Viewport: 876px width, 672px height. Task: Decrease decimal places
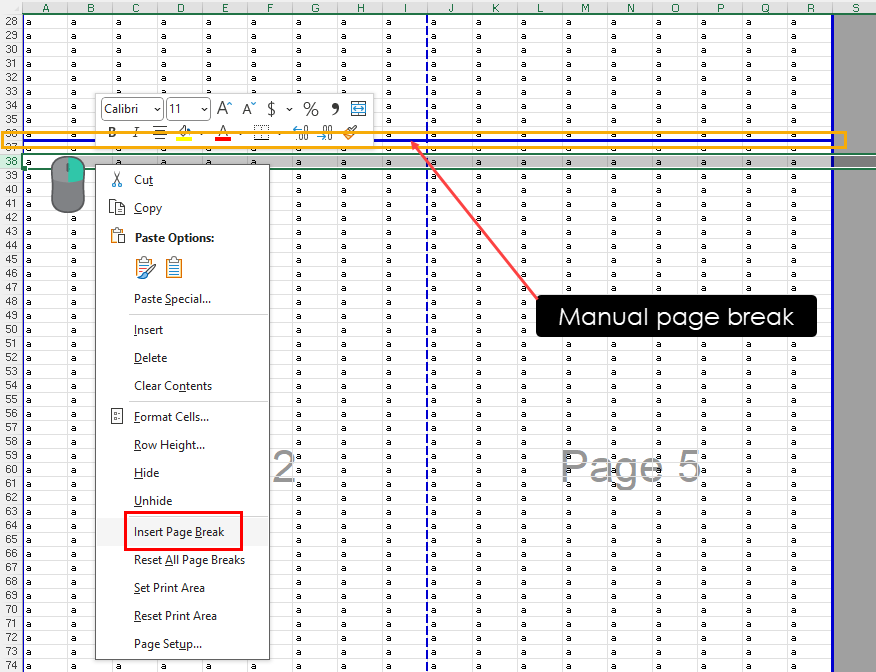coord(325,133)
